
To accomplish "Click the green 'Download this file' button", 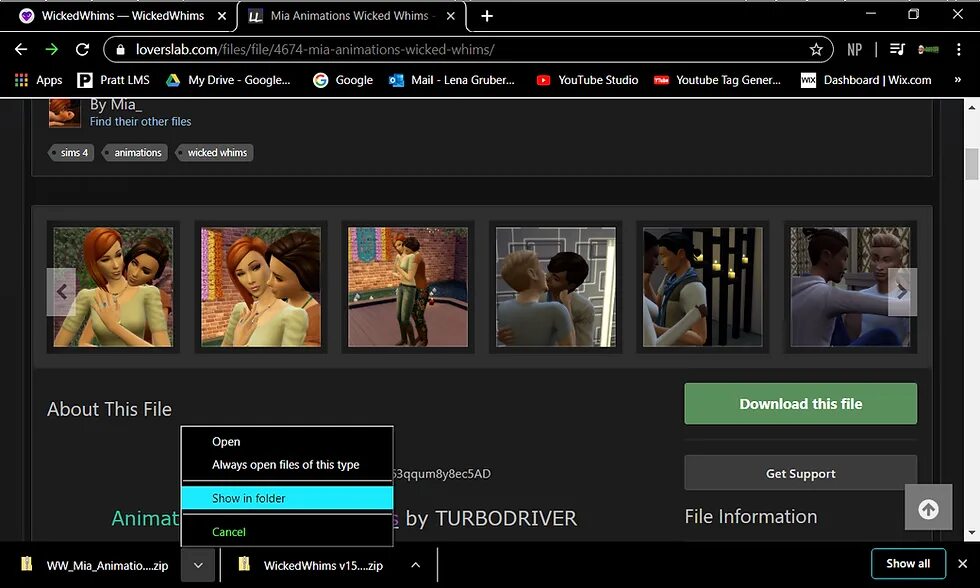I will (x=801, y=404).
